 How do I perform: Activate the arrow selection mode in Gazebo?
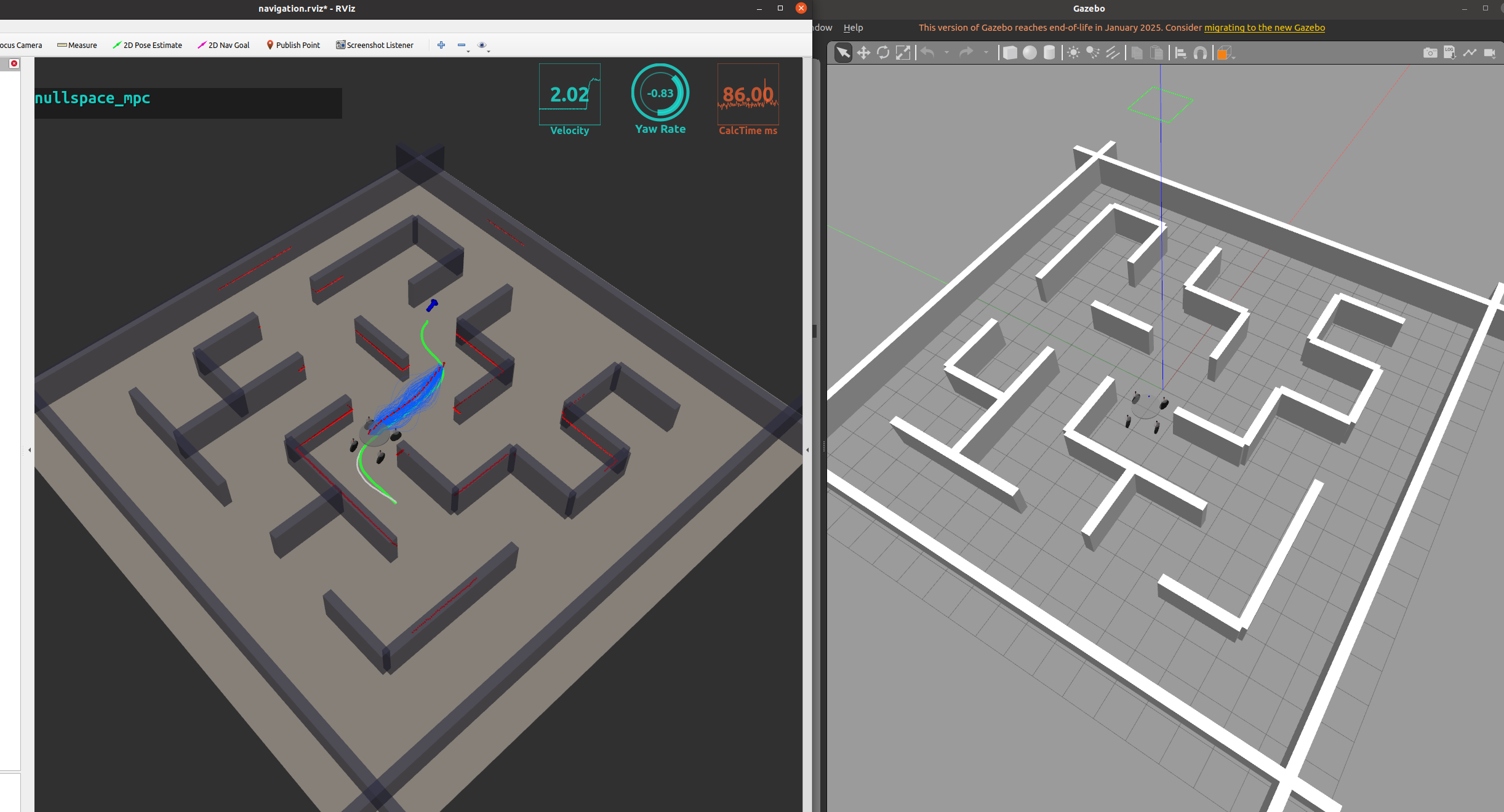pyautogui.click(x=843, y=53)
